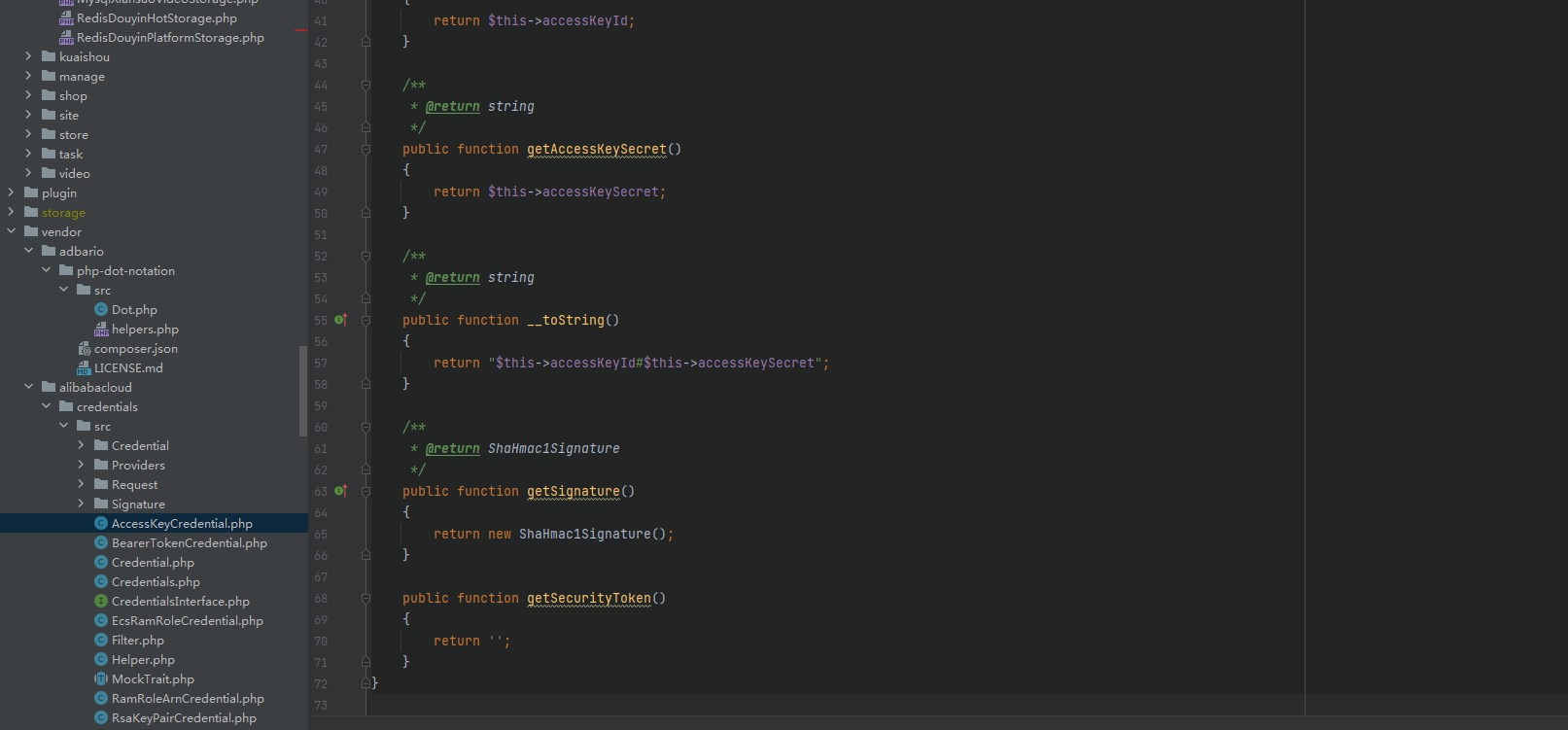
Task: Click the helpers.php file icon
Action: pyautogui.click(x=101, y=330)
